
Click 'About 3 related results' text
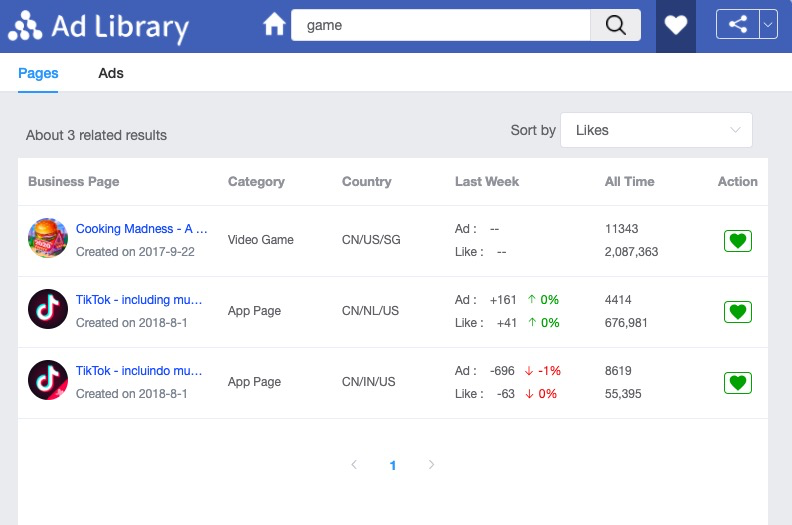click(x=96, y=135)
